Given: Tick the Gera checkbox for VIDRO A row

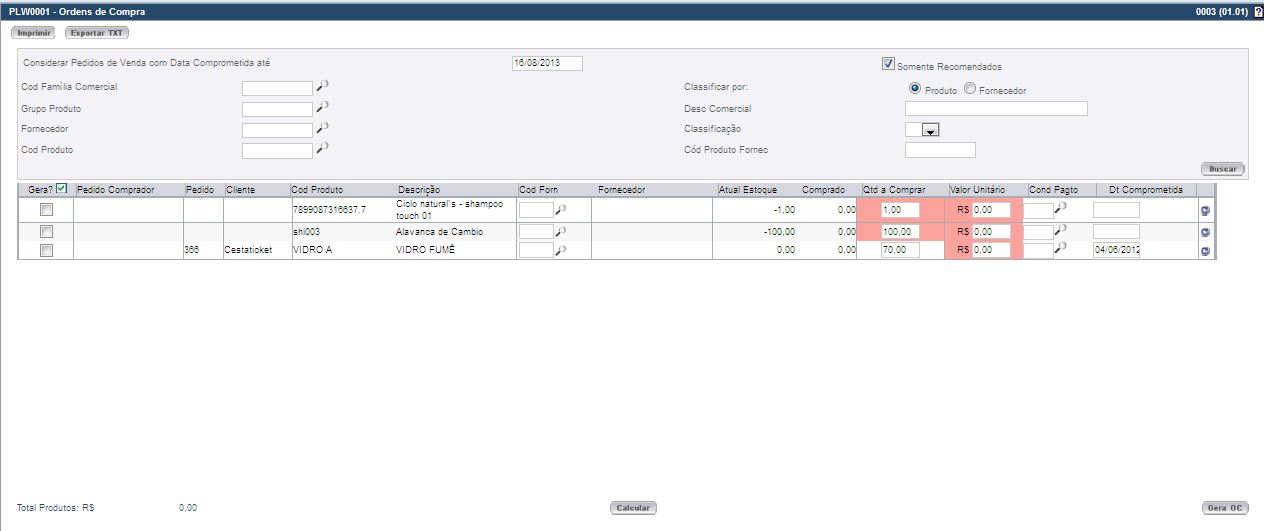Looking at the screenshot, I should pos(46,251).
